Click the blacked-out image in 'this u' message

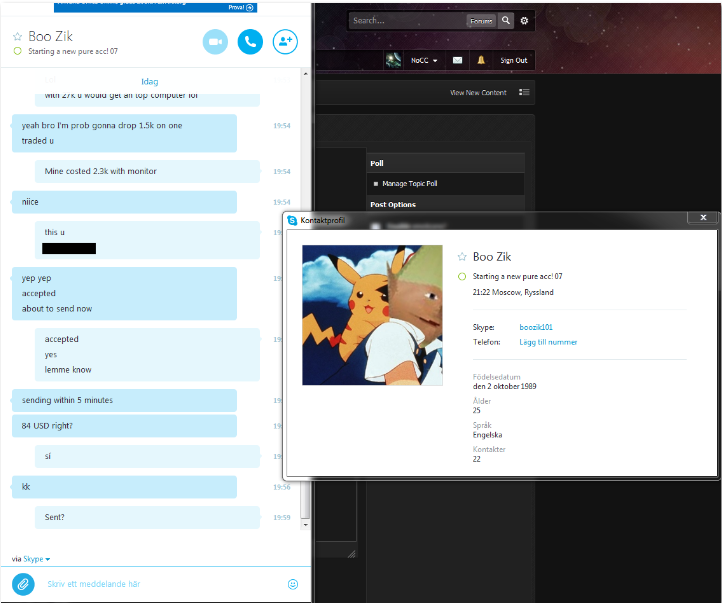pyautogui.click(x=69, y=249)
